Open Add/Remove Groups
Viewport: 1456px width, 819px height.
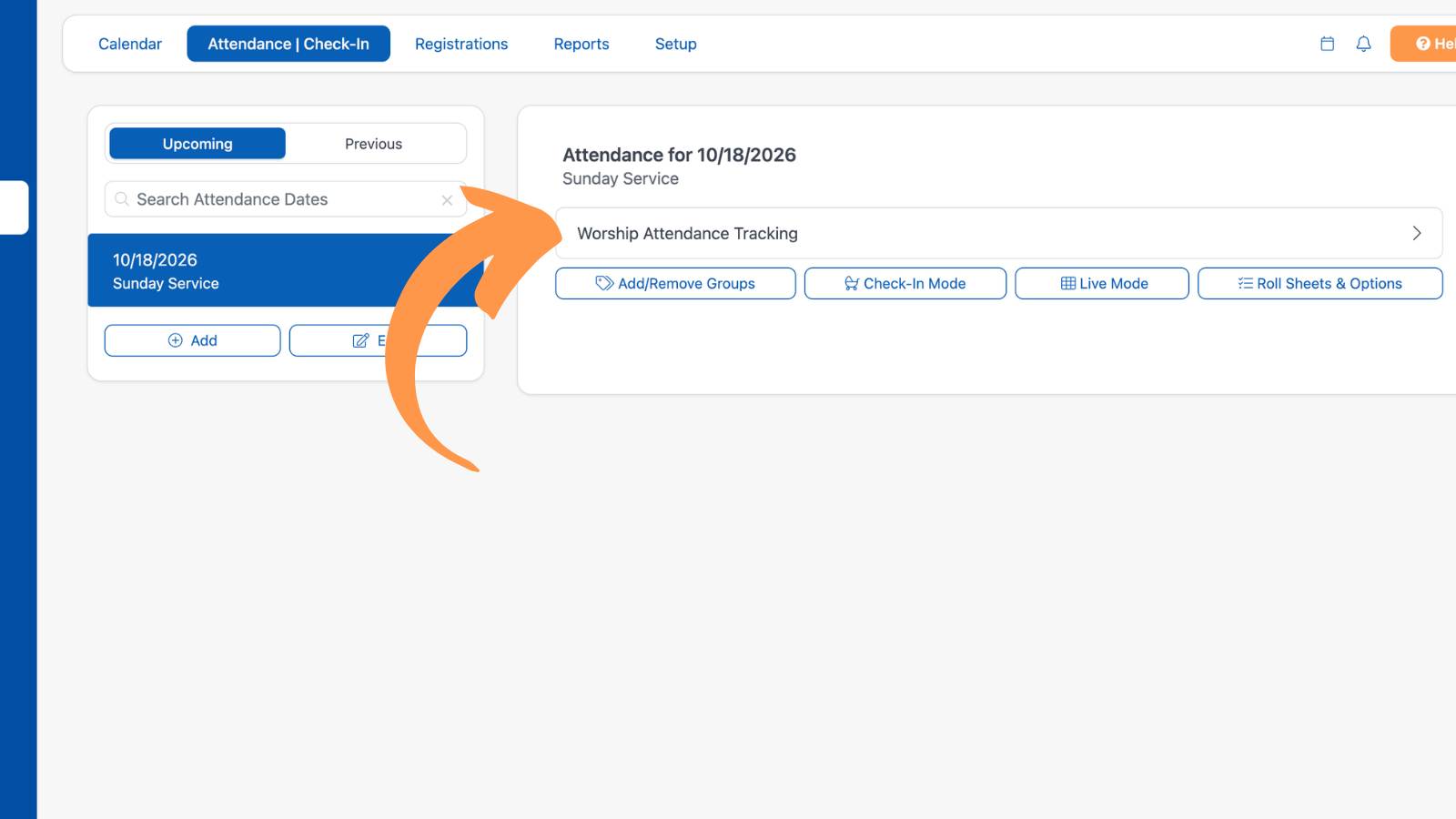click(675, 283)
